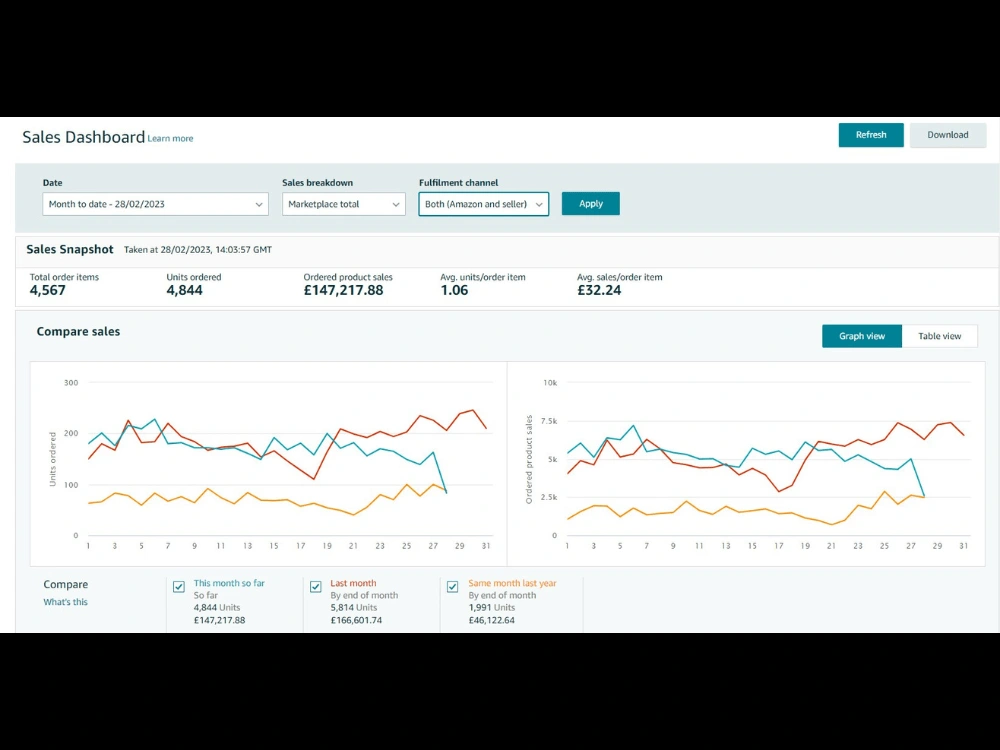Expand the Sales breakdown dropdown
1000x750 pixels.
344,204
